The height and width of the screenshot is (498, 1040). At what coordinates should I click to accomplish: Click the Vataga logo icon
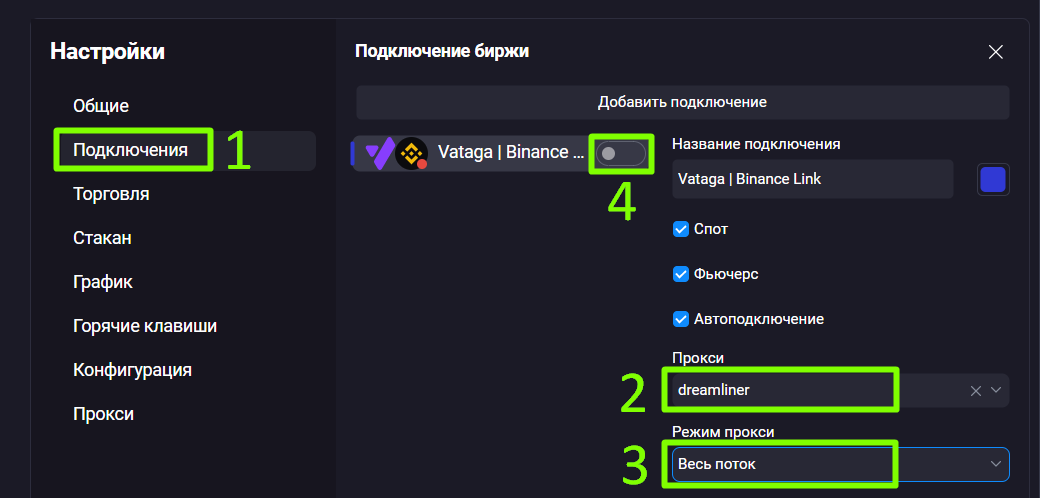tap(378, 153)
